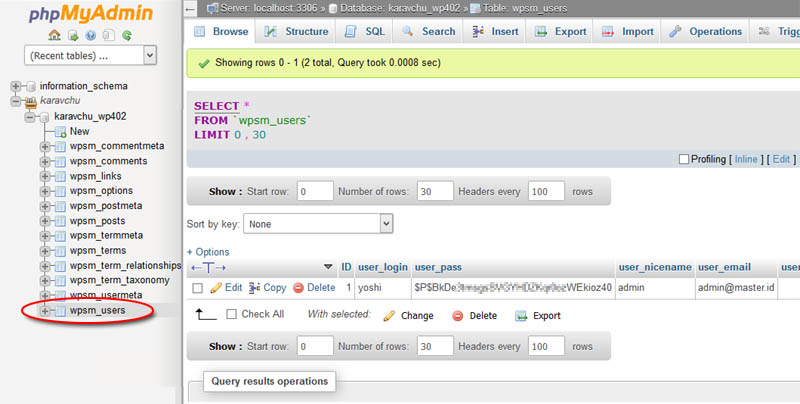Click the log out icon beside home
This screenshot has height=404, width=800.
pyautogui.click(x=73, y=35)
